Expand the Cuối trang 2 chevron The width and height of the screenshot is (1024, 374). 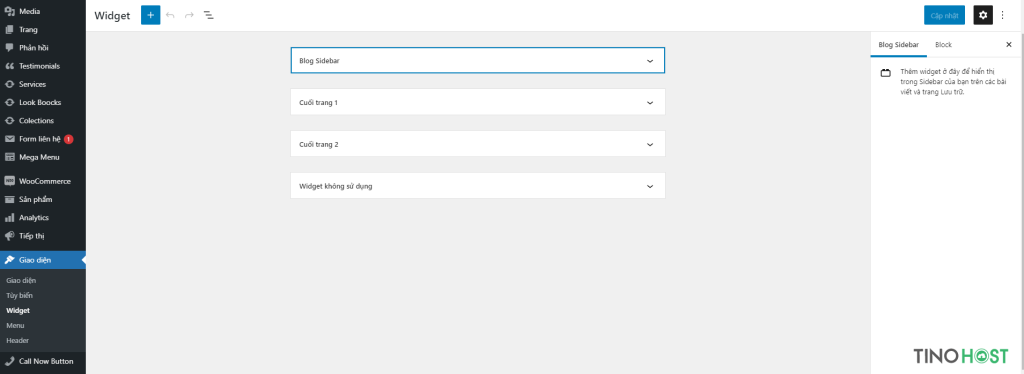[x=650, y=144]
